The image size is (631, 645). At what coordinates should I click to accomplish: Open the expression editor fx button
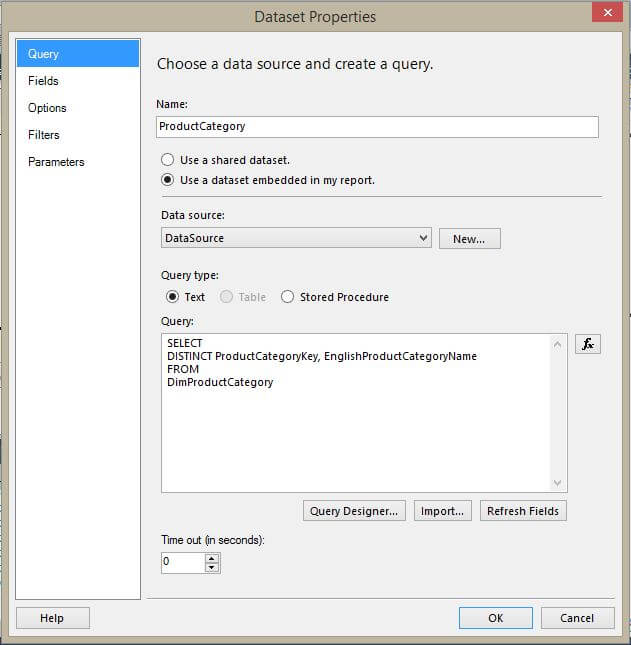pos(587,344)
